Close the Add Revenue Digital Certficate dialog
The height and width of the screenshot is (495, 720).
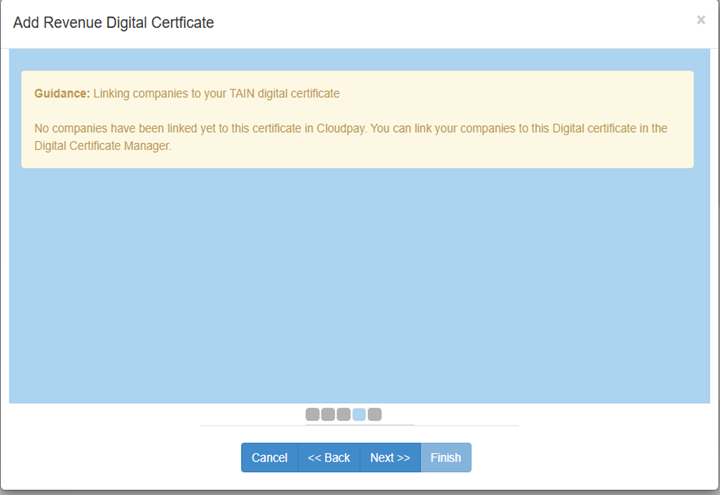[701, 19]
